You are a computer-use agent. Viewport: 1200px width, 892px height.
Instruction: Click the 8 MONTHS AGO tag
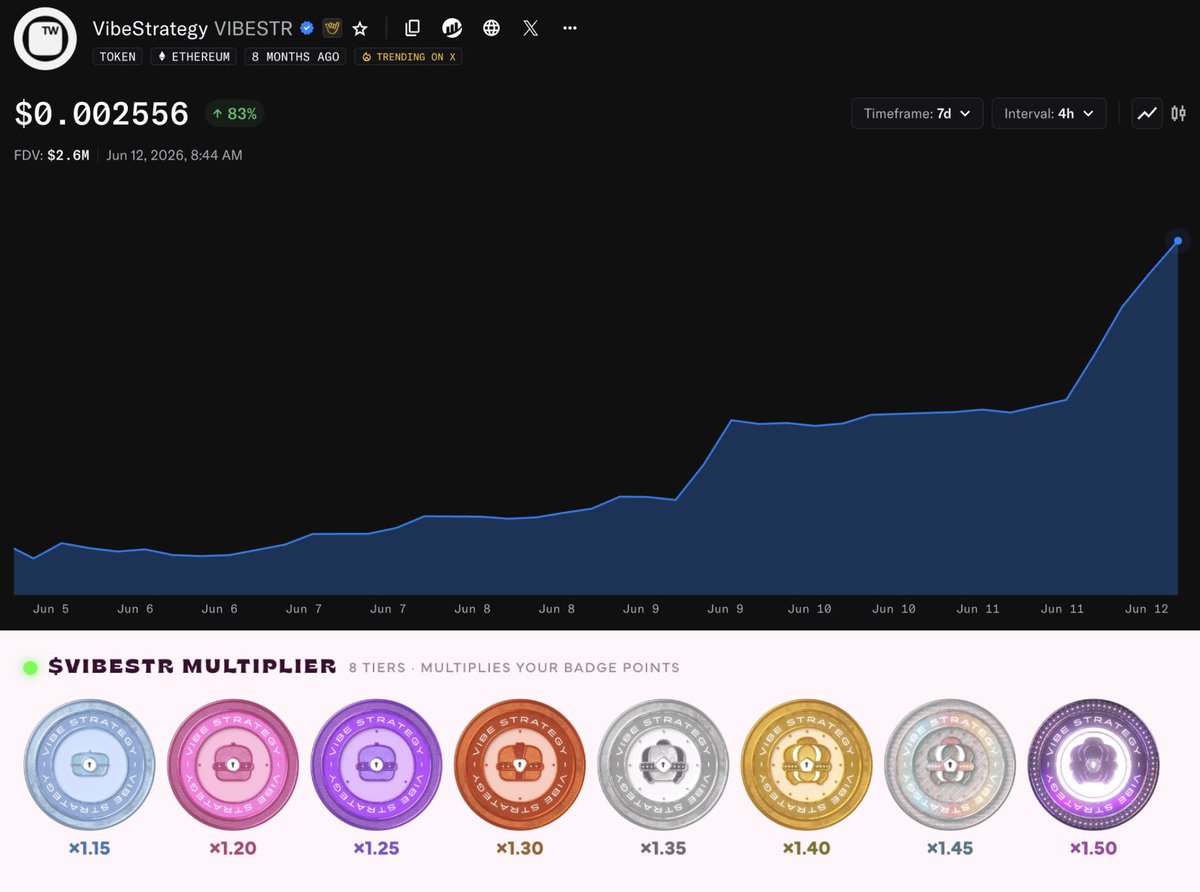[295, 57]
